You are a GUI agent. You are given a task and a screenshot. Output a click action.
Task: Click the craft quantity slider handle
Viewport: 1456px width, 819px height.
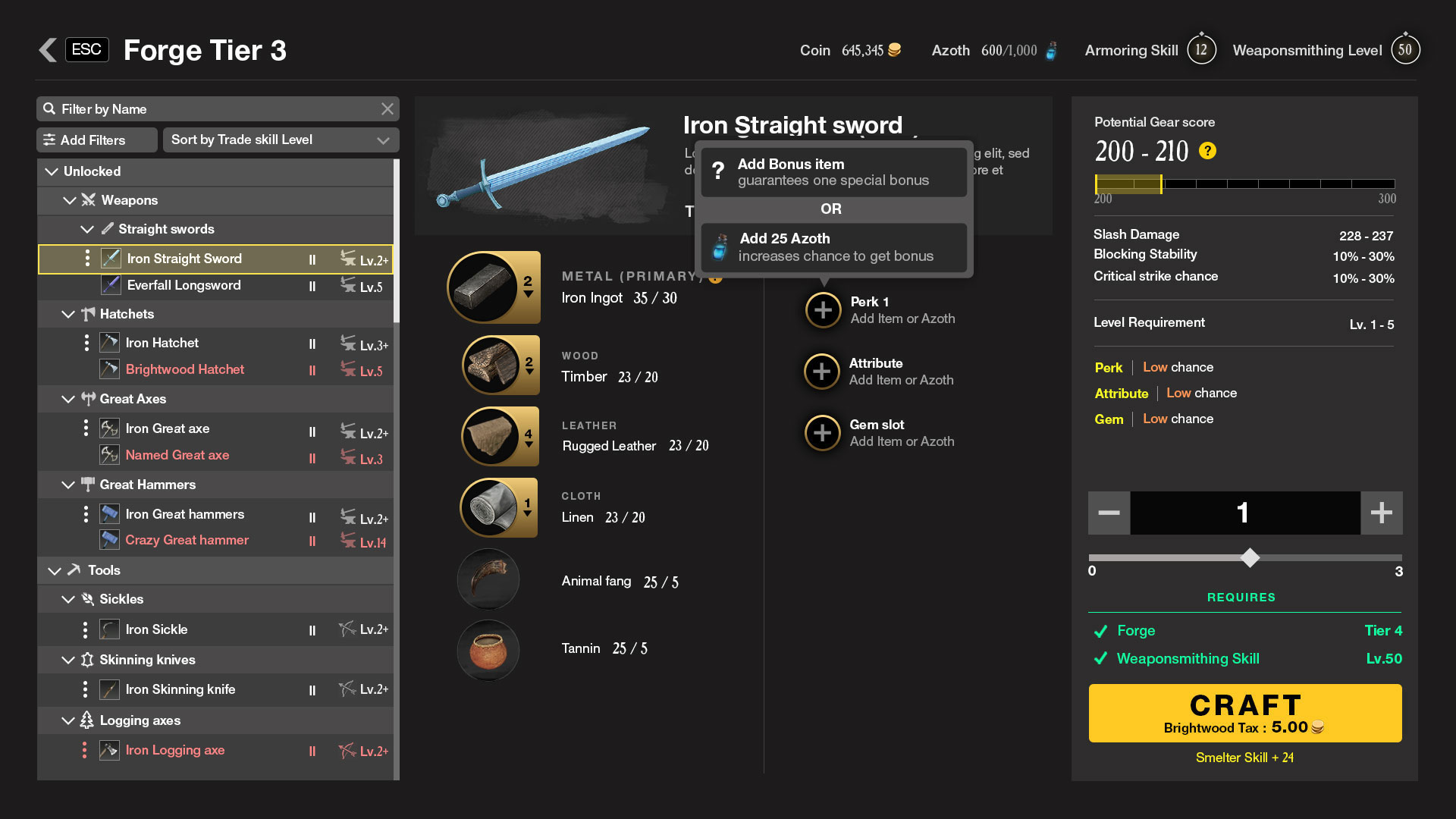coord(1250,558)
